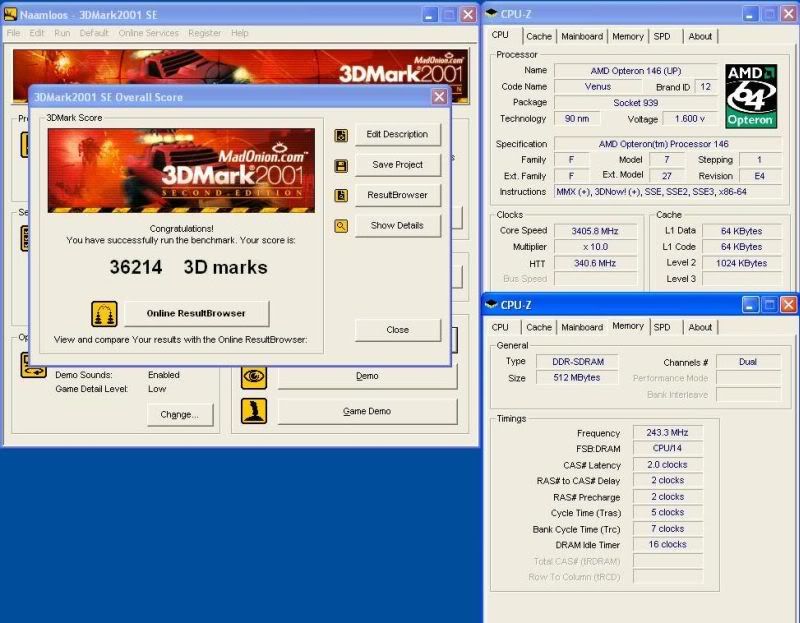The height and width of the screenshot is (623, 800).
Task: Click the Core Speed value 3405.8 MHz
Action: pyautogui.click(x=595, y=231)
